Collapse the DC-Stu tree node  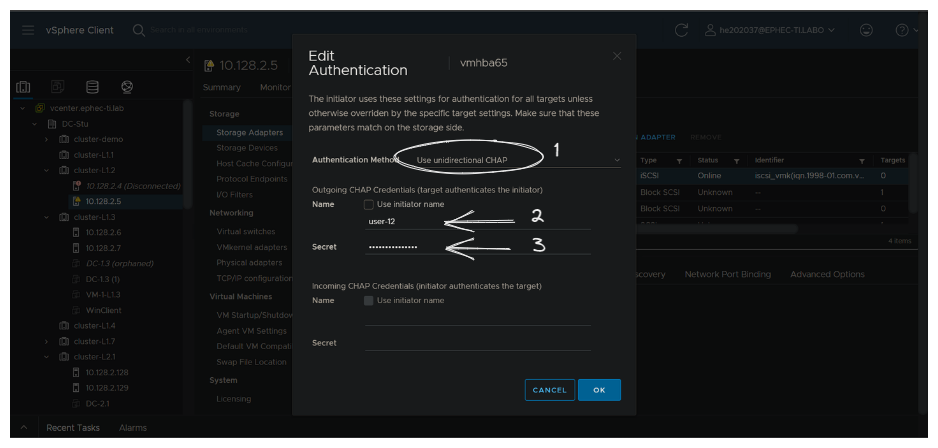[x=35, y=124]
